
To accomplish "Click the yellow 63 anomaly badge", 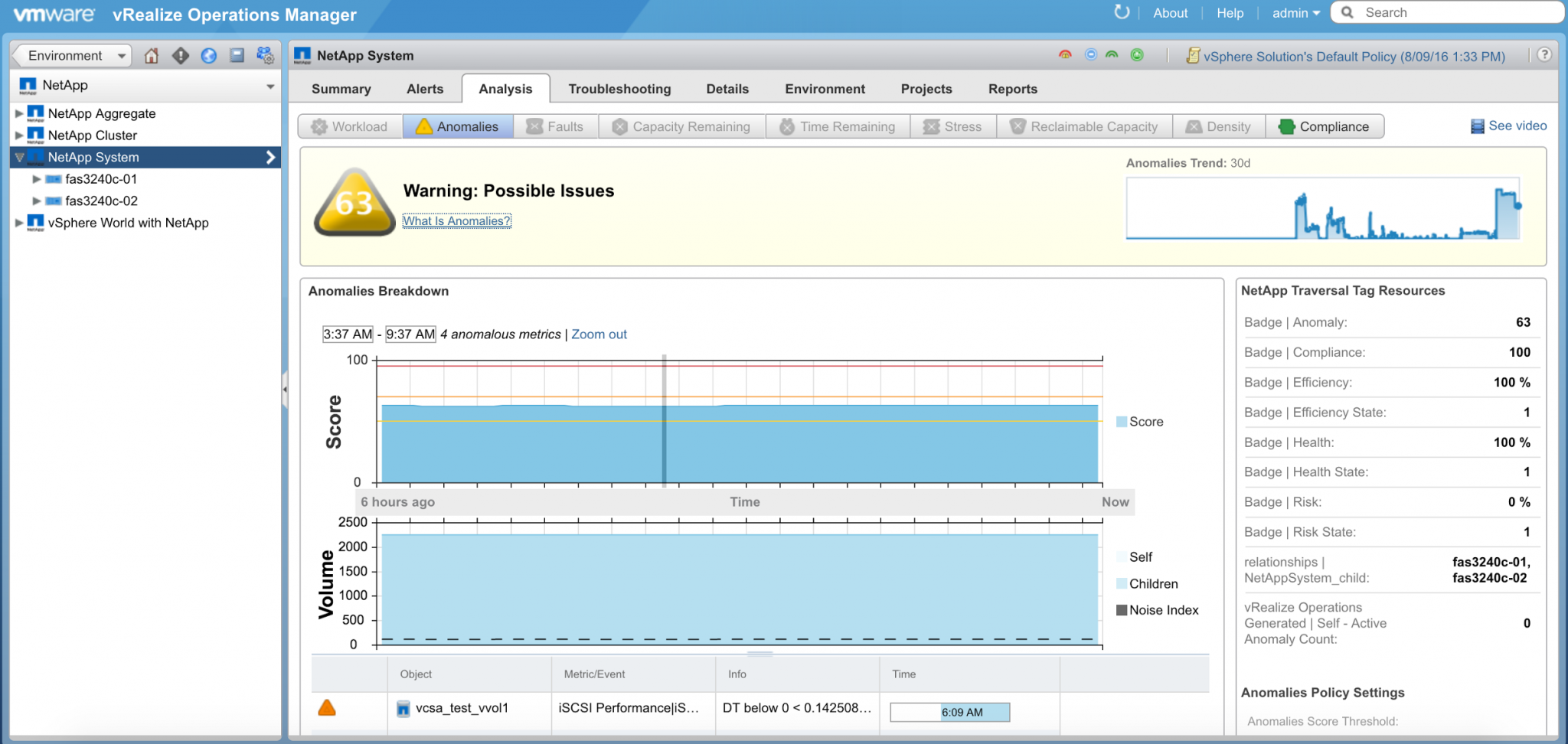I will point(354,202).
